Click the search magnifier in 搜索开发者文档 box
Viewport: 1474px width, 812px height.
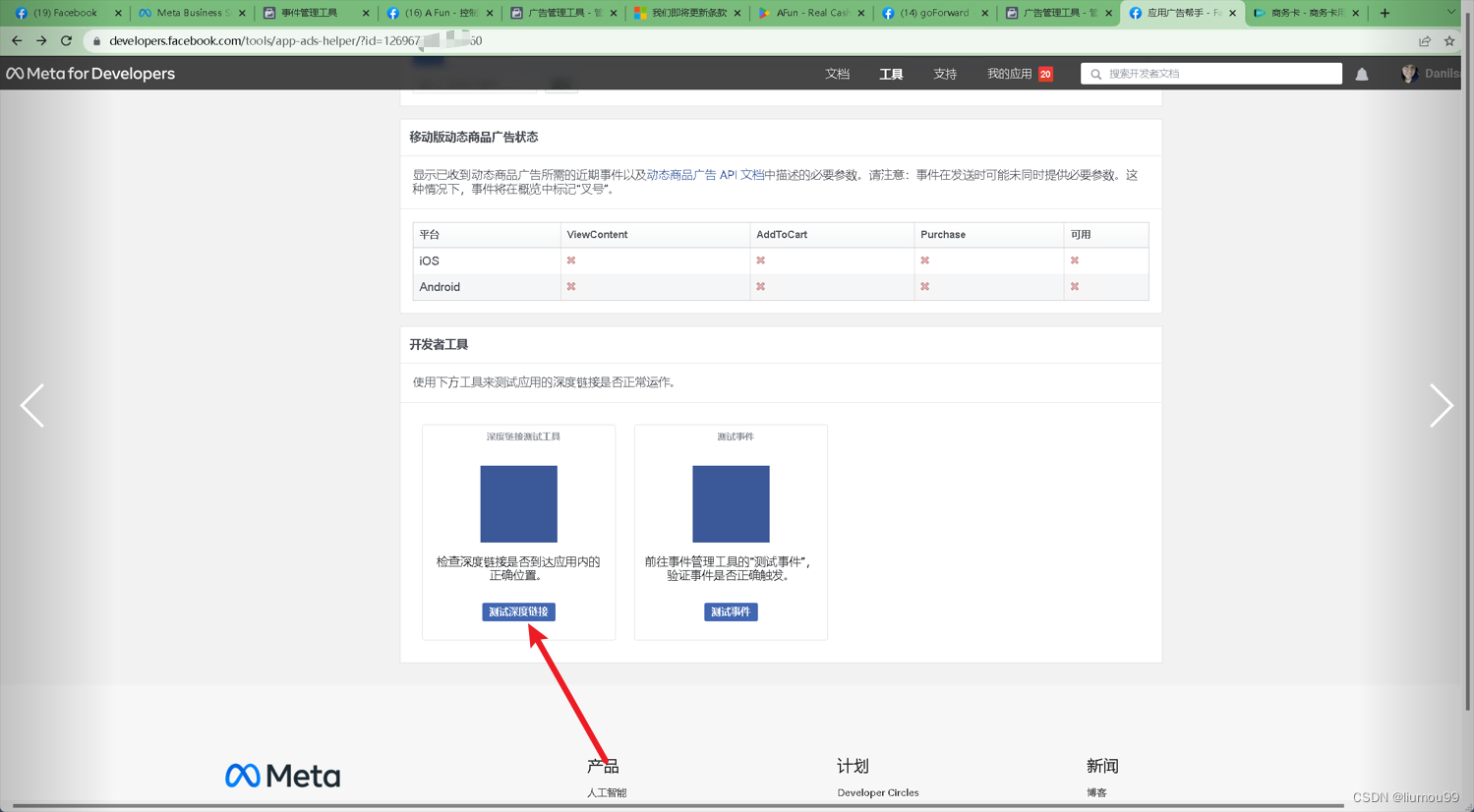click(1095, 73)
